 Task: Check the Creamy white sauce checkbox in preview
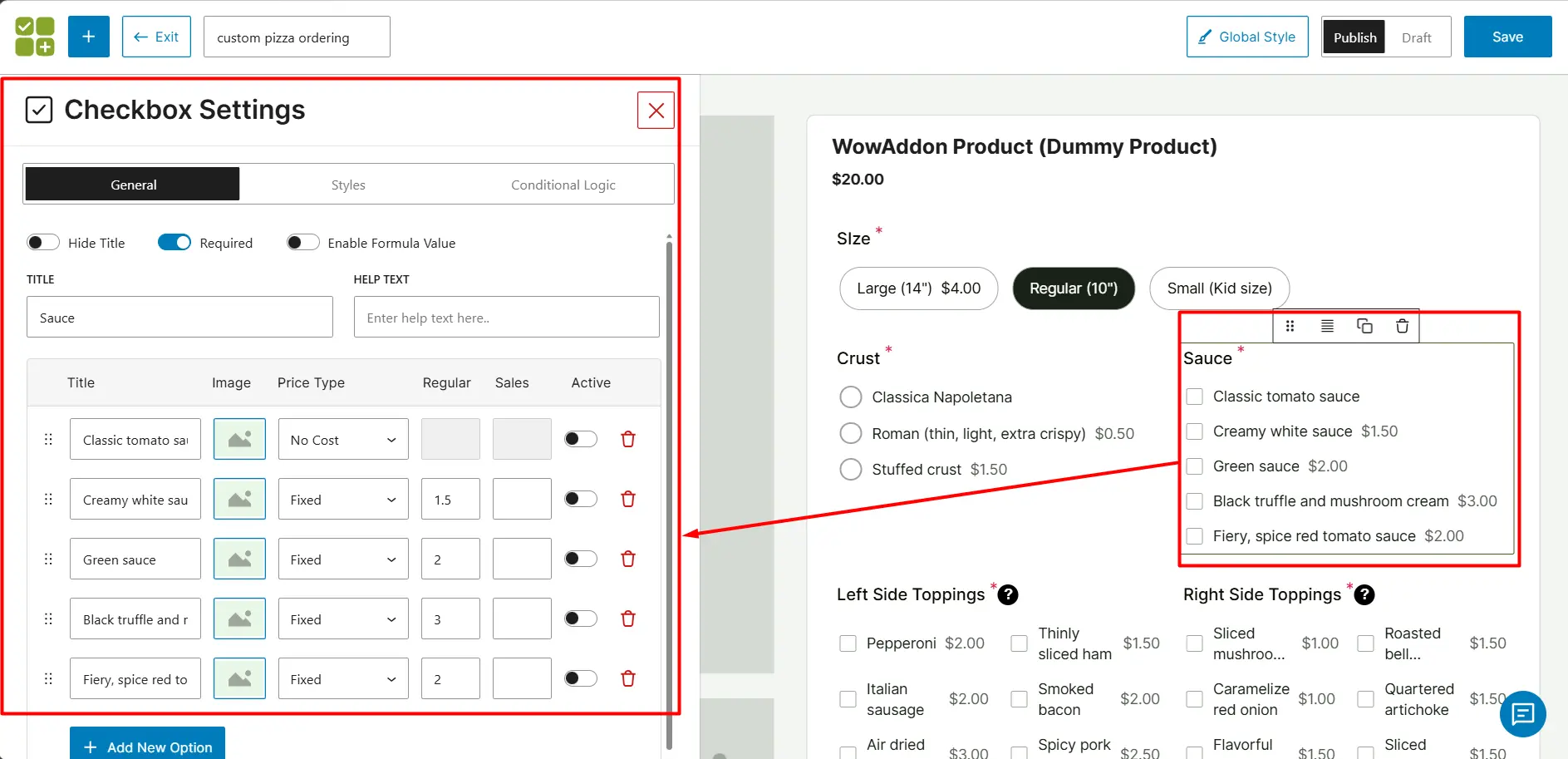(1194, 431)
